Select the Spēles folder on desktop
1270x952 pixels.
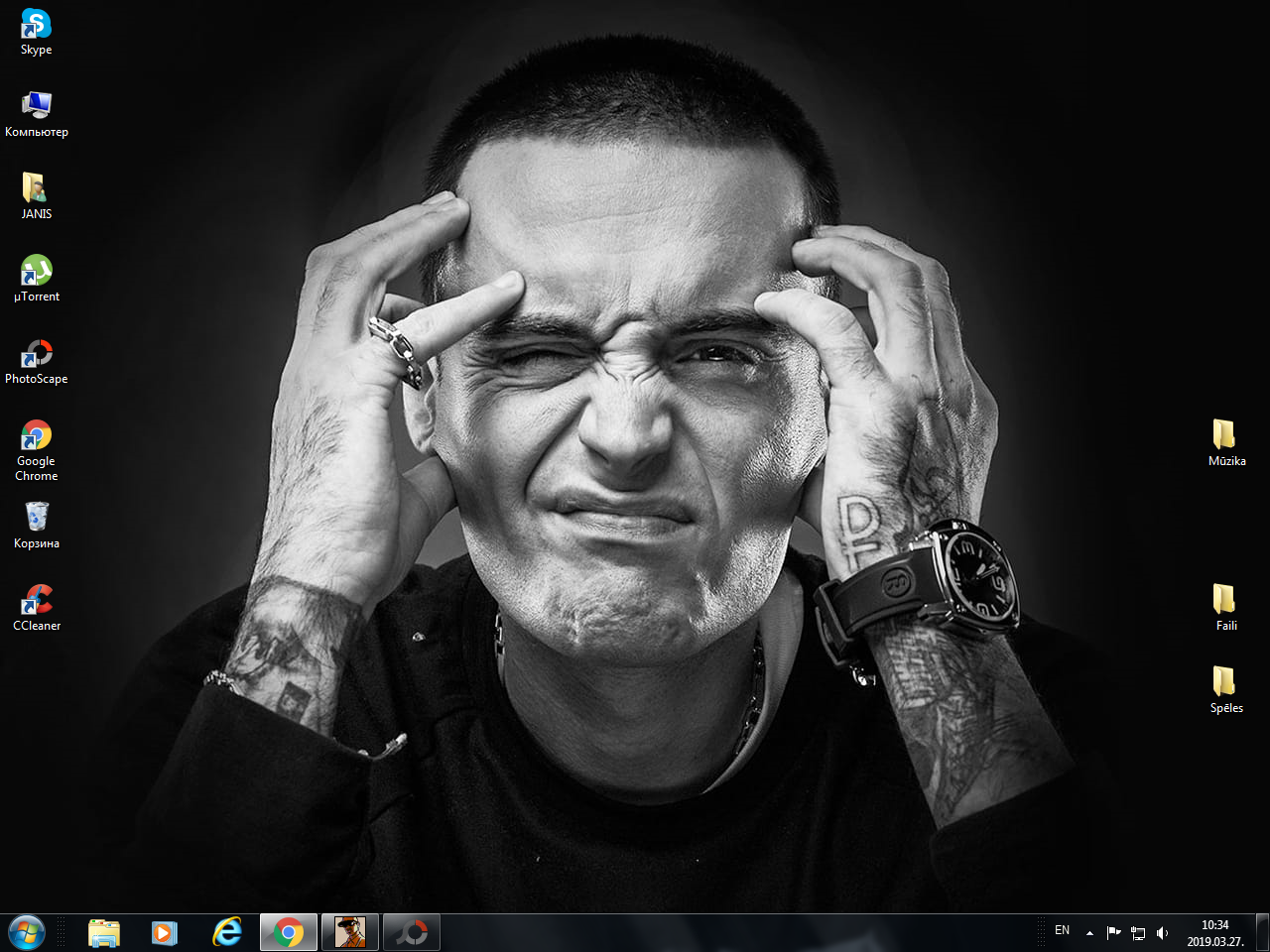1226,690
